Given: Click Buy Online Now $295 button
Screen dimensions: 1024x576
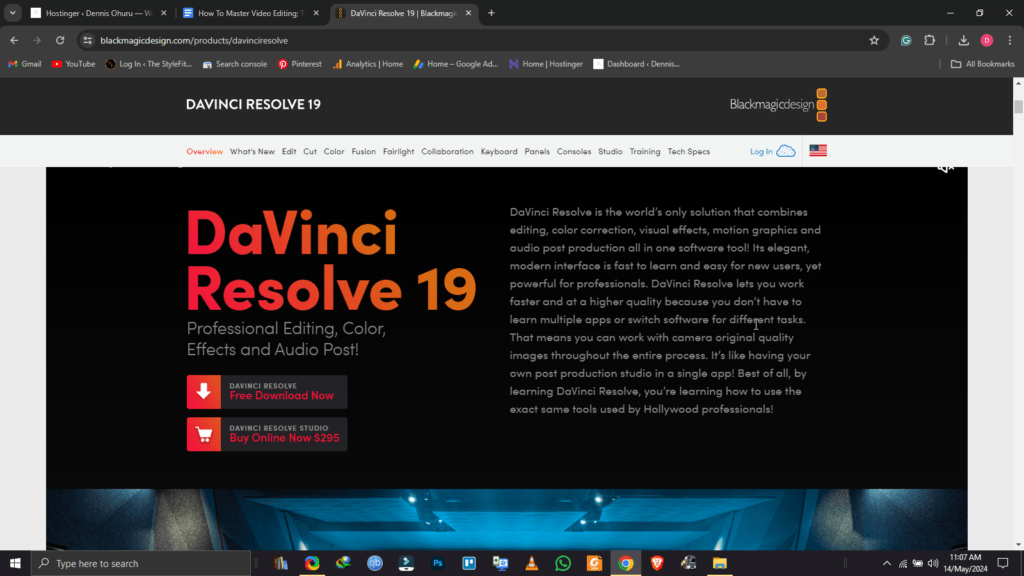Looking at the screenshot, I should click(267, 434).
